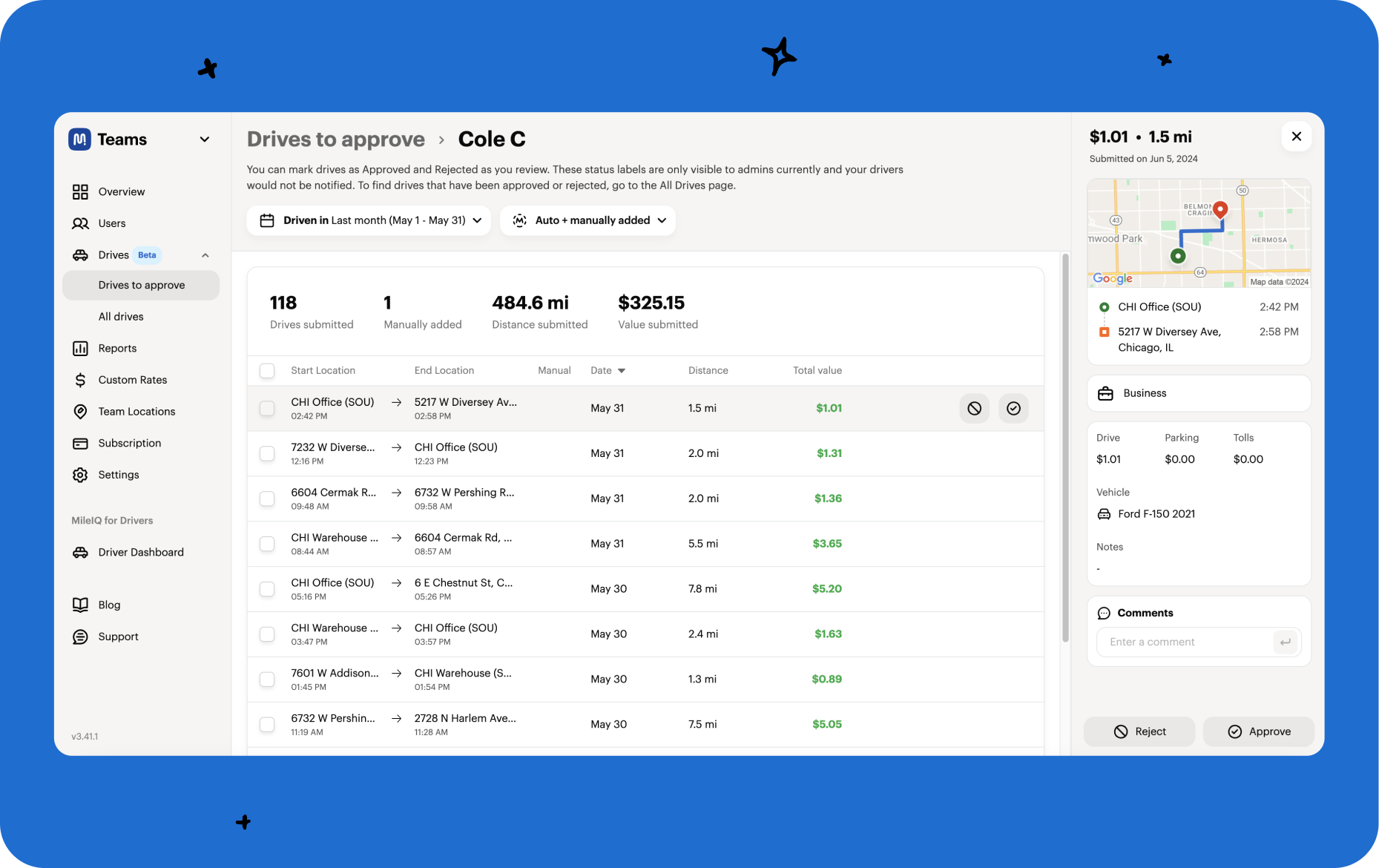Go back via Drives to approve breadcrumb

(x=336, y=139)
